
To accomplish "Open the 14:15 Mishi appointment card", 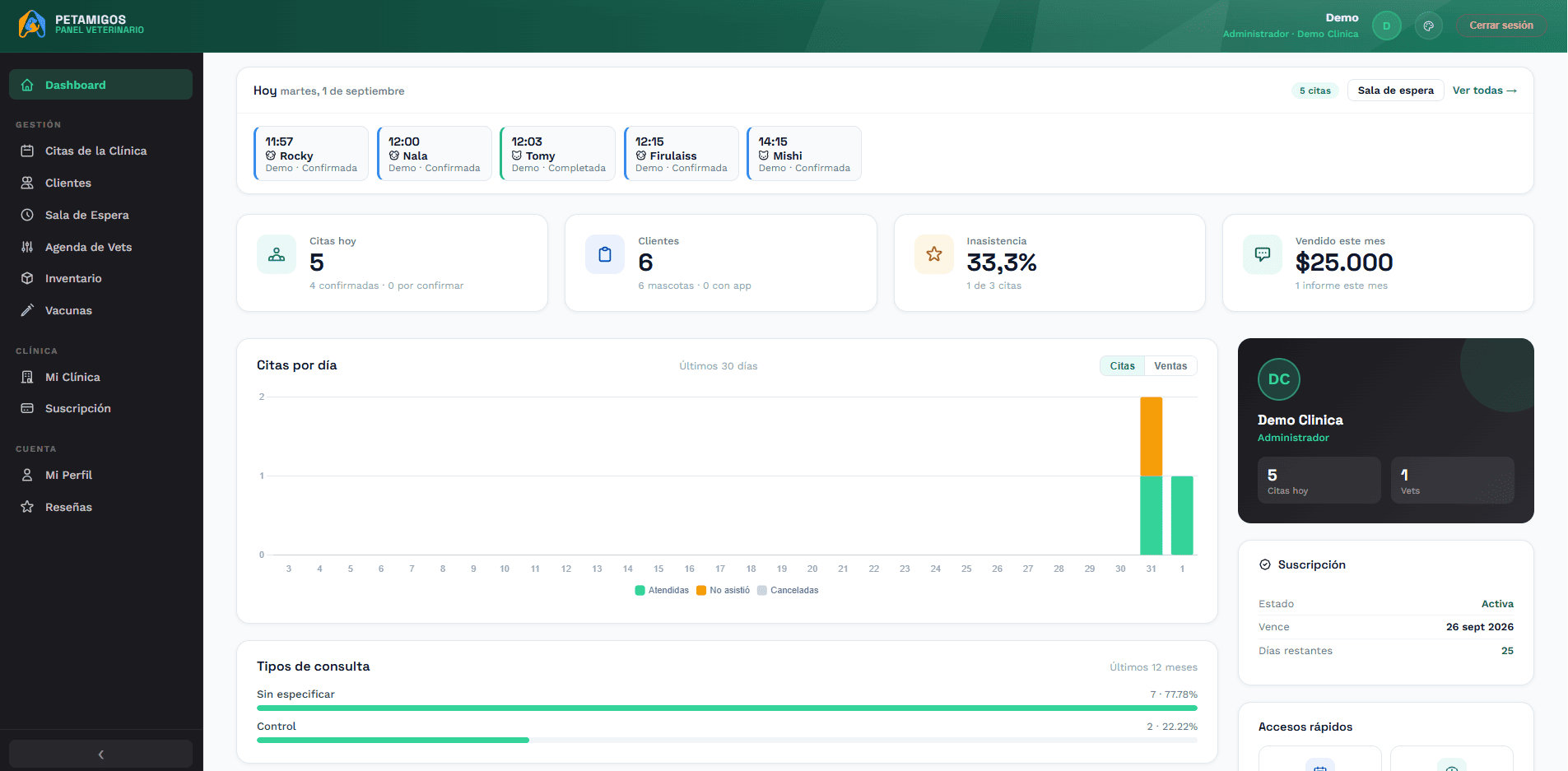I will pyautogui.click(x=804, y=153).
